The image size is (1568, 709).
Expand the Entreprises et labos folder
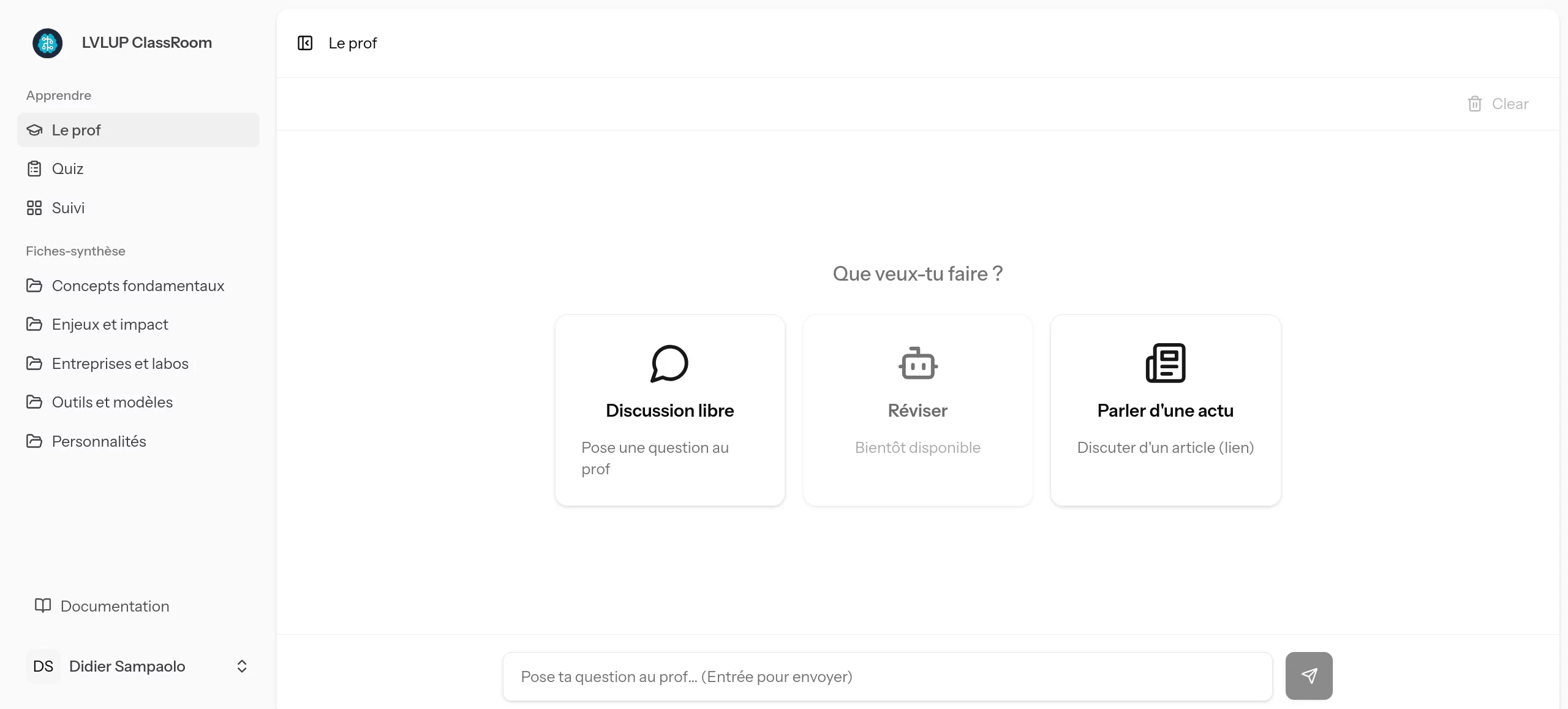point(120,363)
